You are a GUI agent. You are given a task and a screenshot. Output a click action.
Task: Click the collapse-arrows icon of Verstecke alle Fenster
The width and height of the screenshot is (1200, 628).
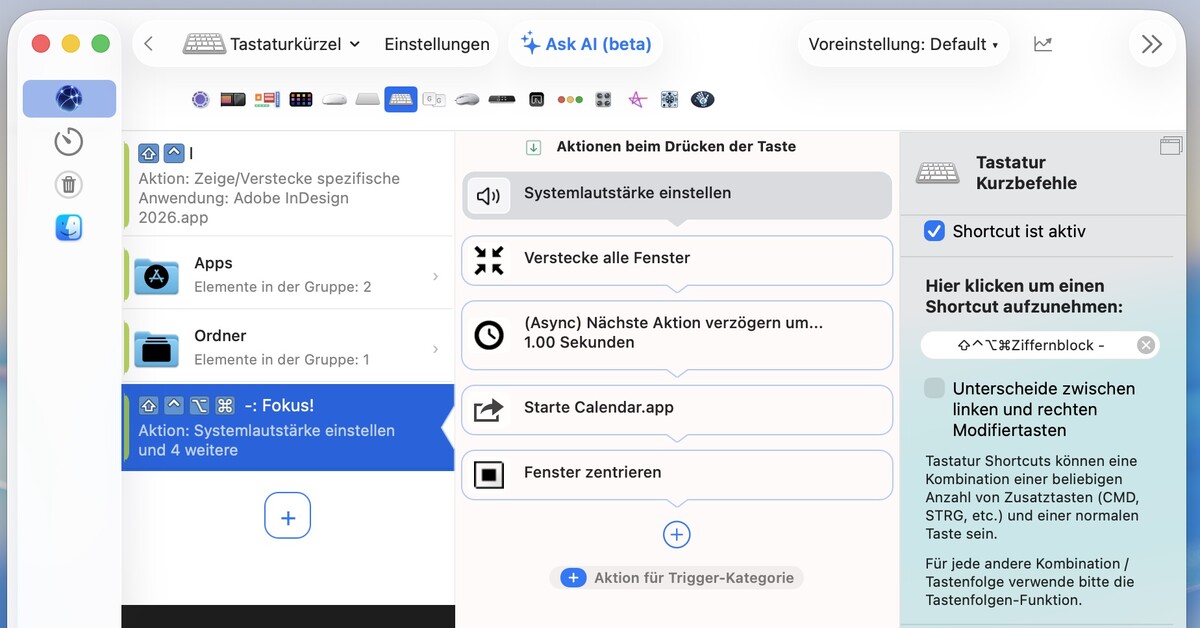point(488,260)
